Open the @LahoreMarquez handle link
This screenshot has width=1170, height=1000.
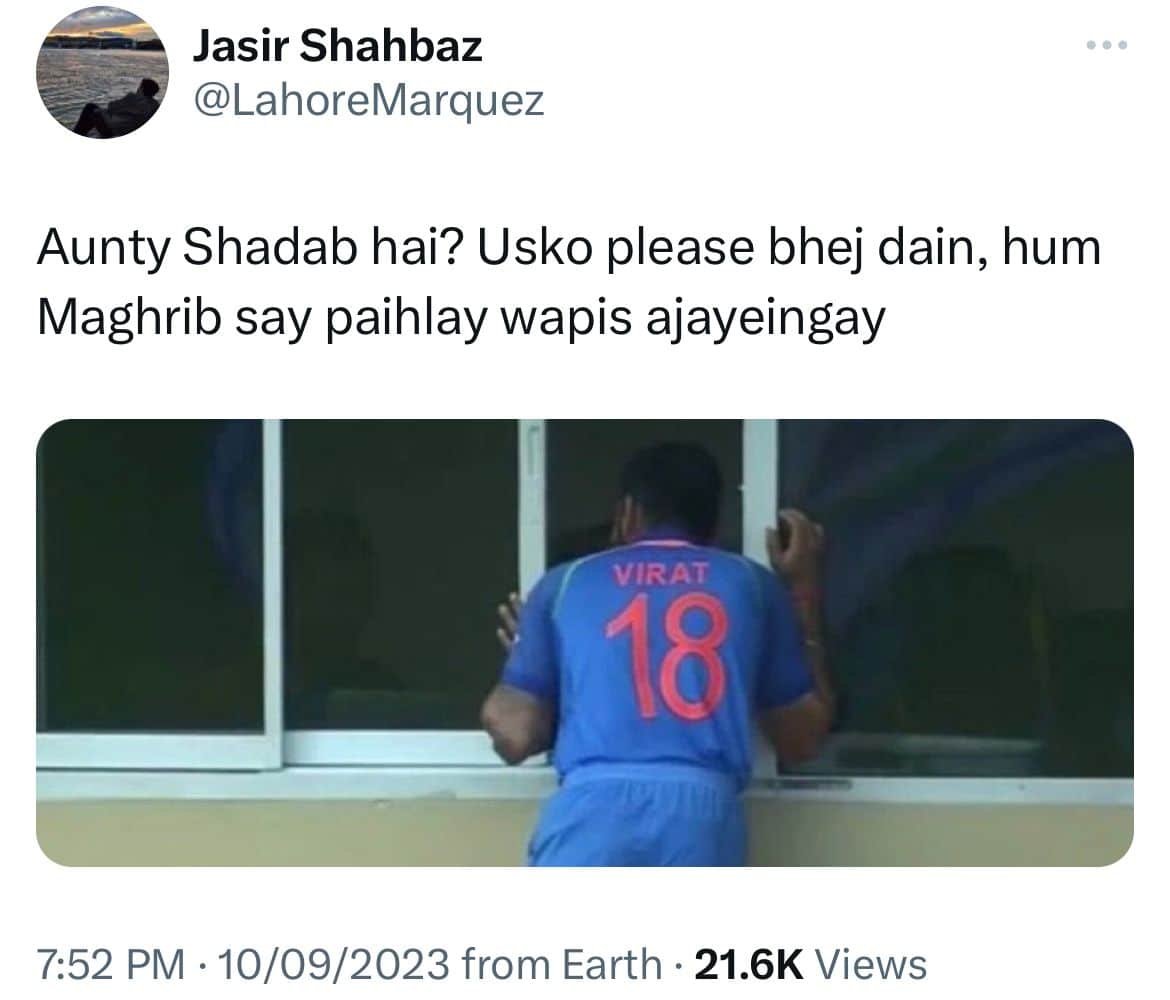point(369,101)
